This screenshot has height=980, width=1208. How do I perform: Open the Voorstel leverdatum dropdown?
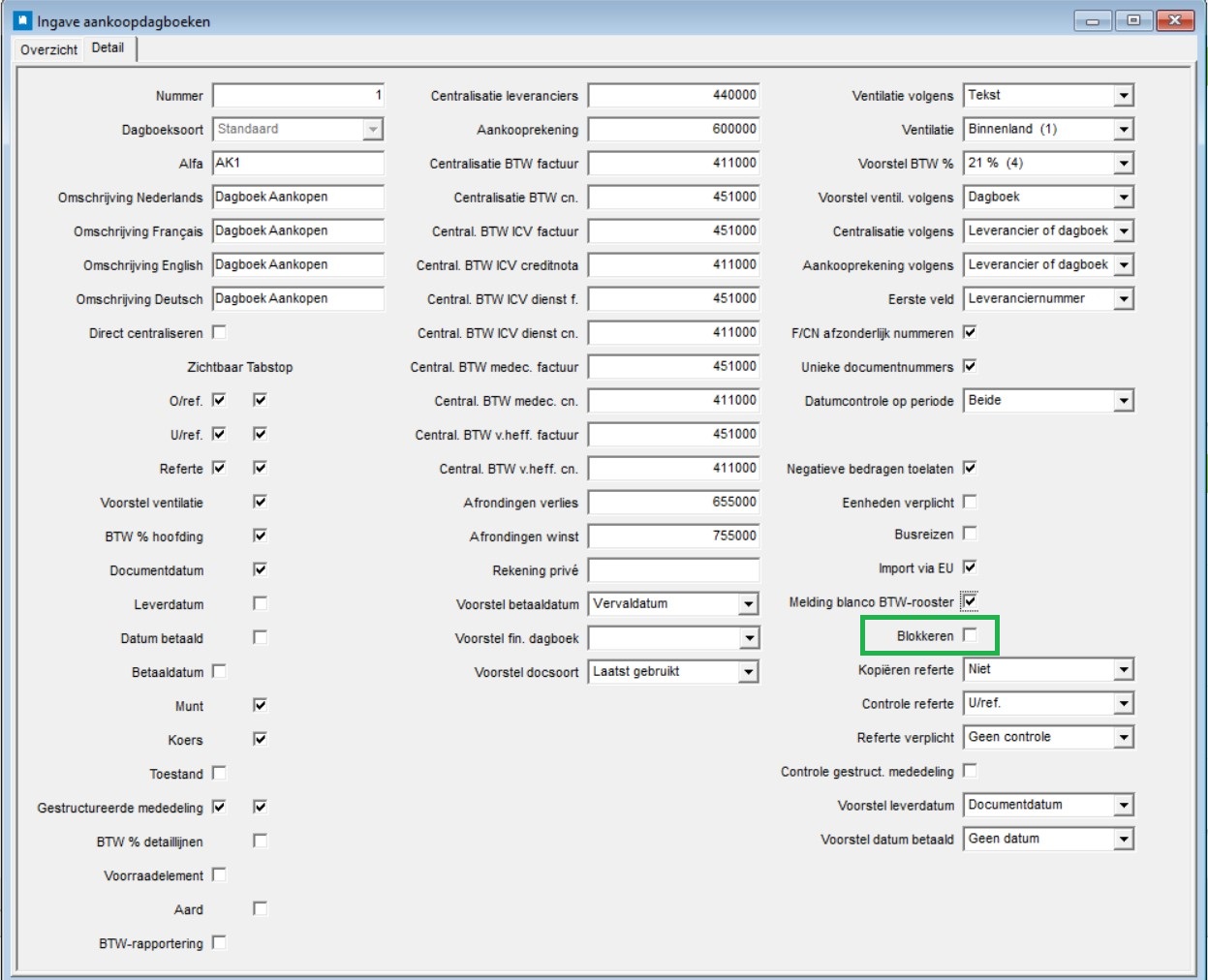point(1123,806)
